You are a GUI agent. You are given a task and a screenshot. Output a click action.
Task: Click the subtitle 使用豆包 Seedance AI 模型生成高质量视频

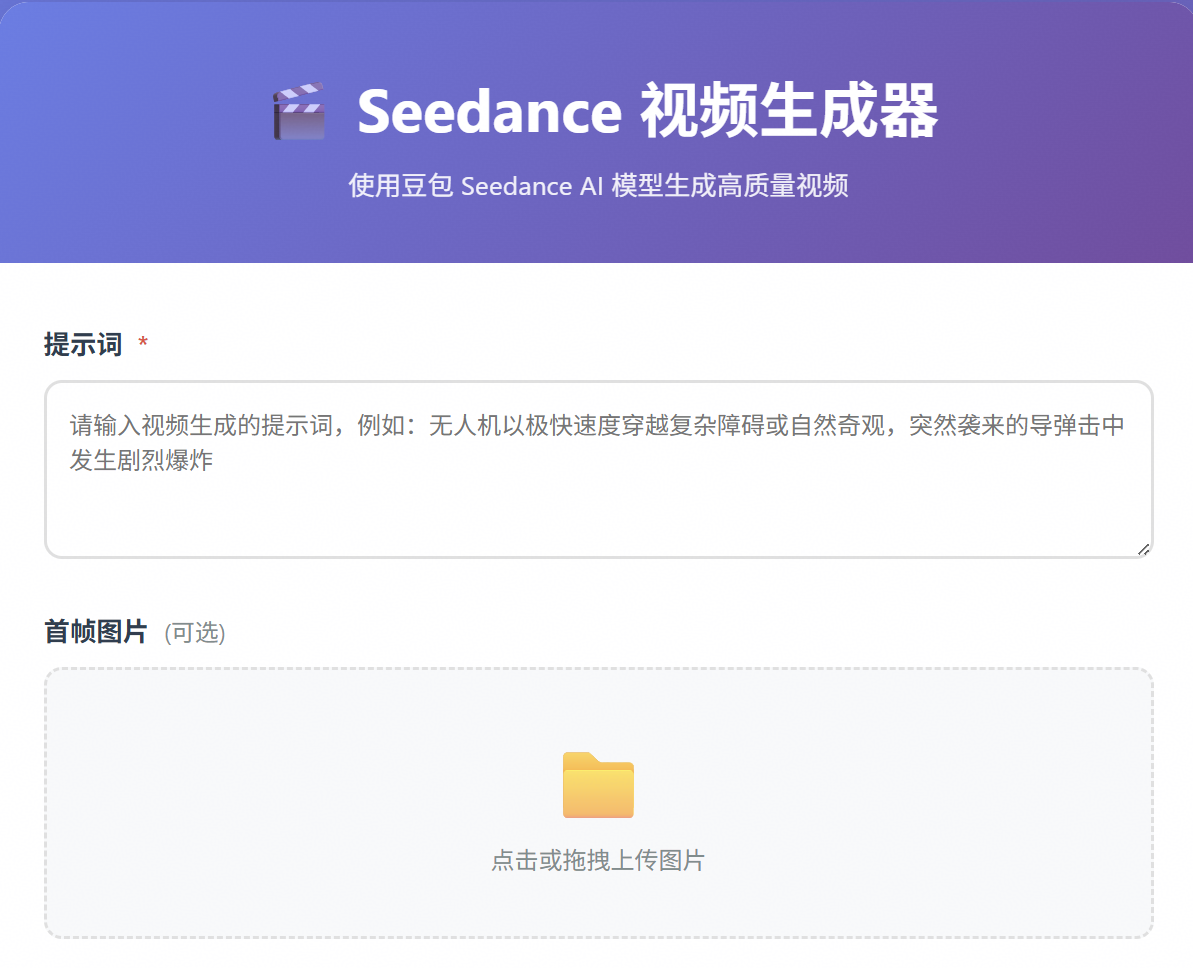[598, 186]
